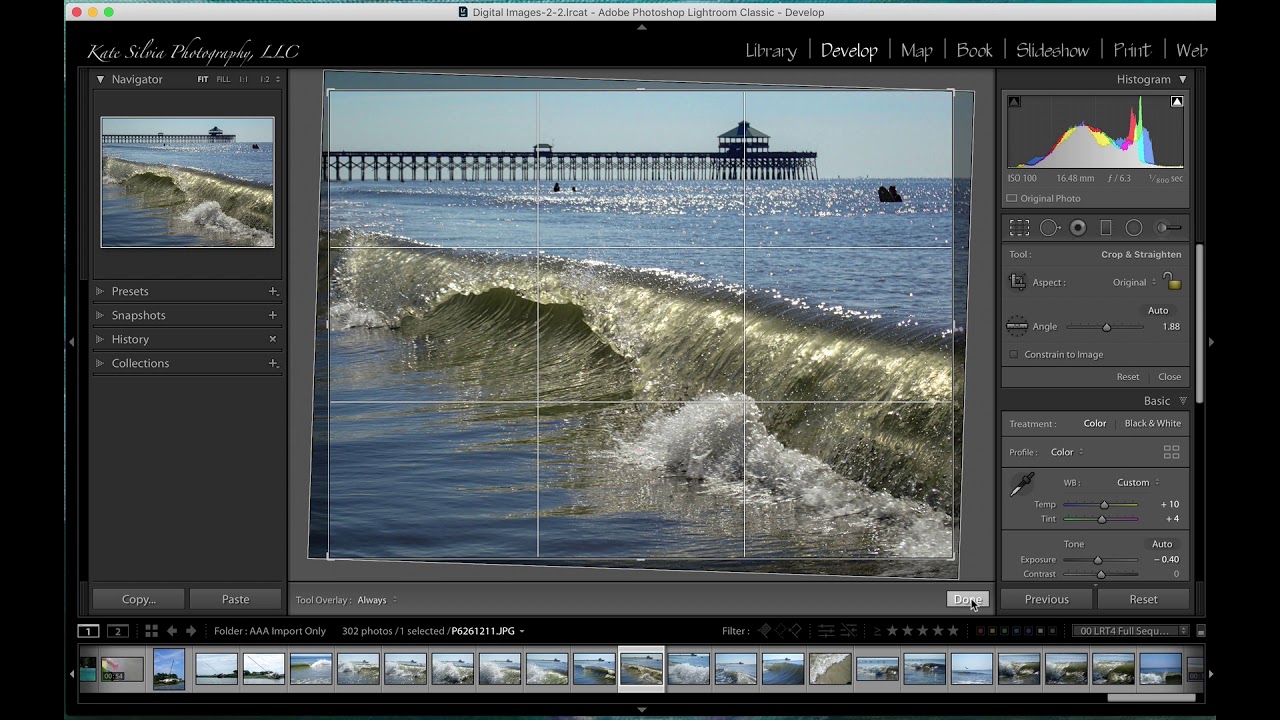
Task: Switch to the Map module
Action: 917,50
